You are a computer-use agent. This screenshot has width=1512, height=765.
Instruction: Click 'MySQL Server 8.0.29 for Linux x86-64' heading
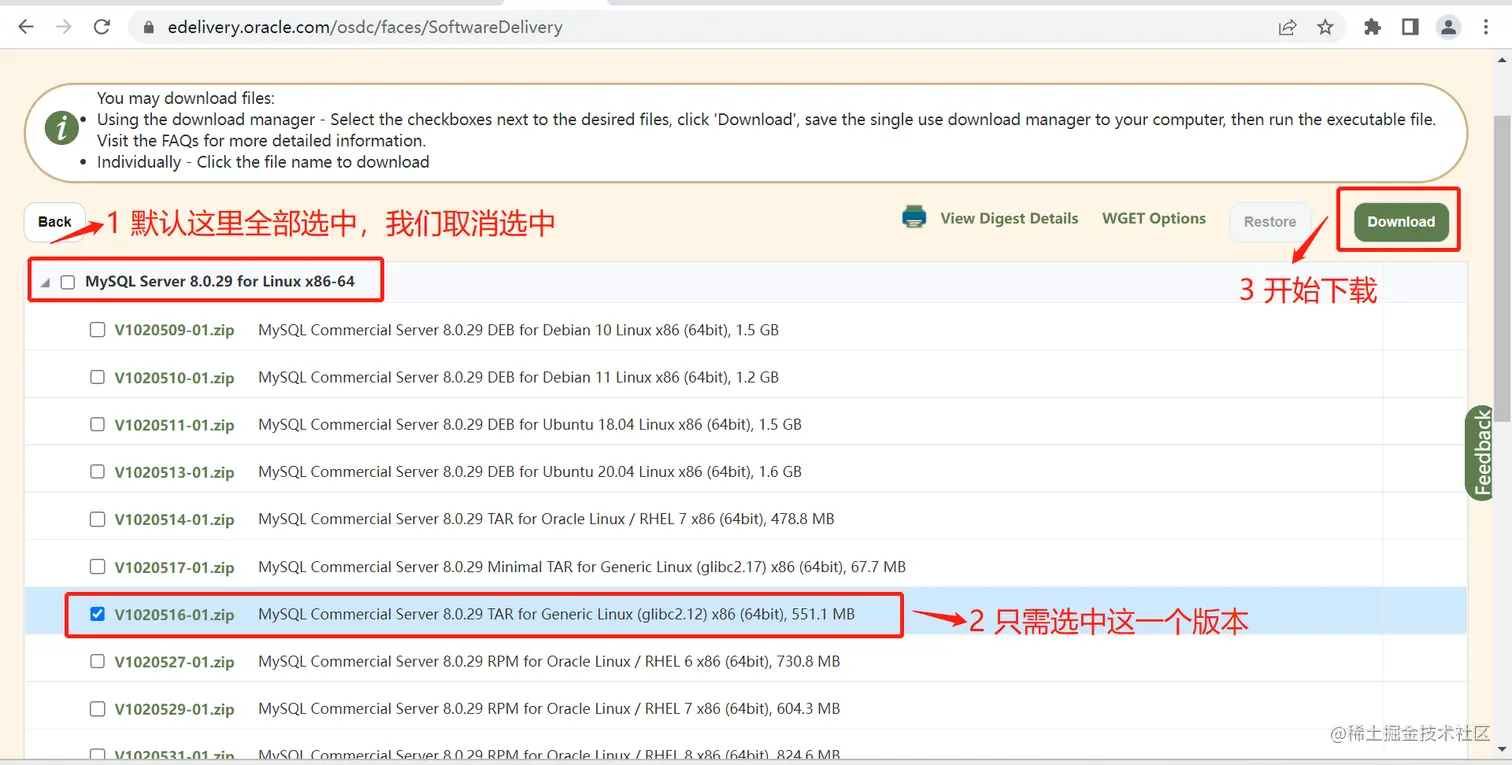220,282
